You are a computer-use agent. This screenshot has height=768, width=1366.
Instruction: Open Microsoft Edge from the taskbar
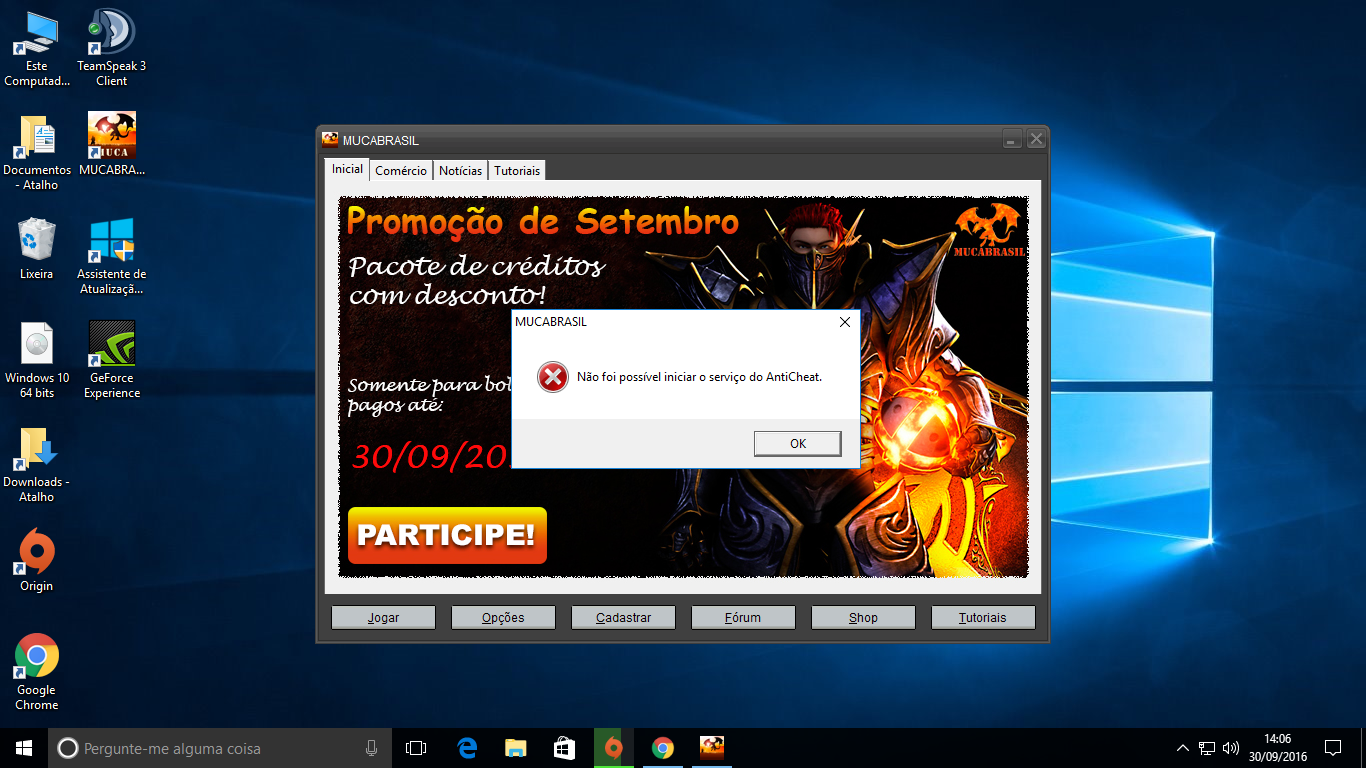click(467, 748)
